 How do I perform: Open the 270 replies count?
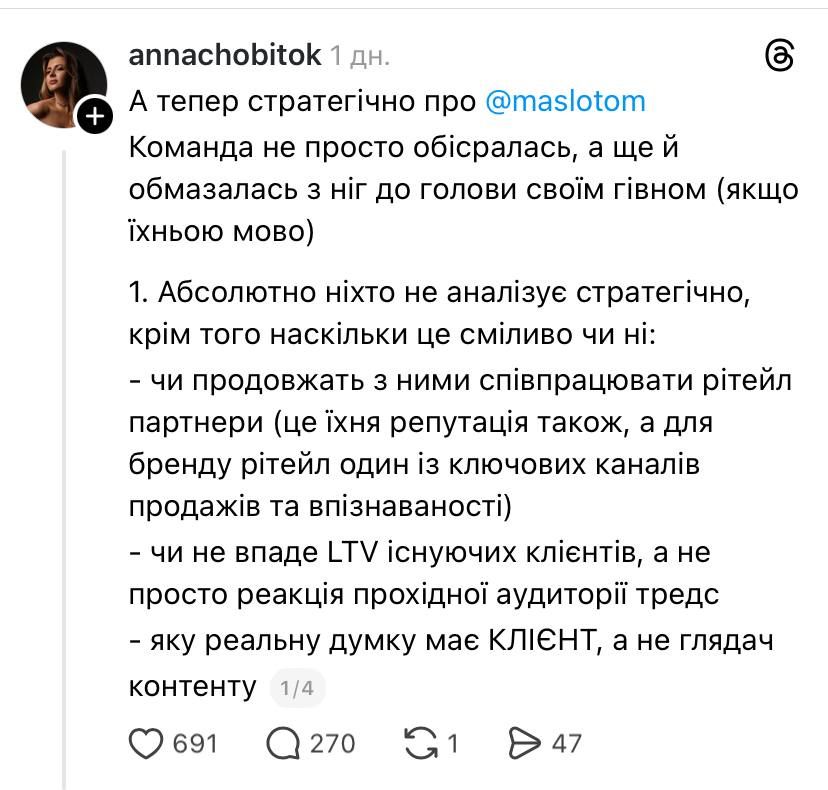click(332, 743)
